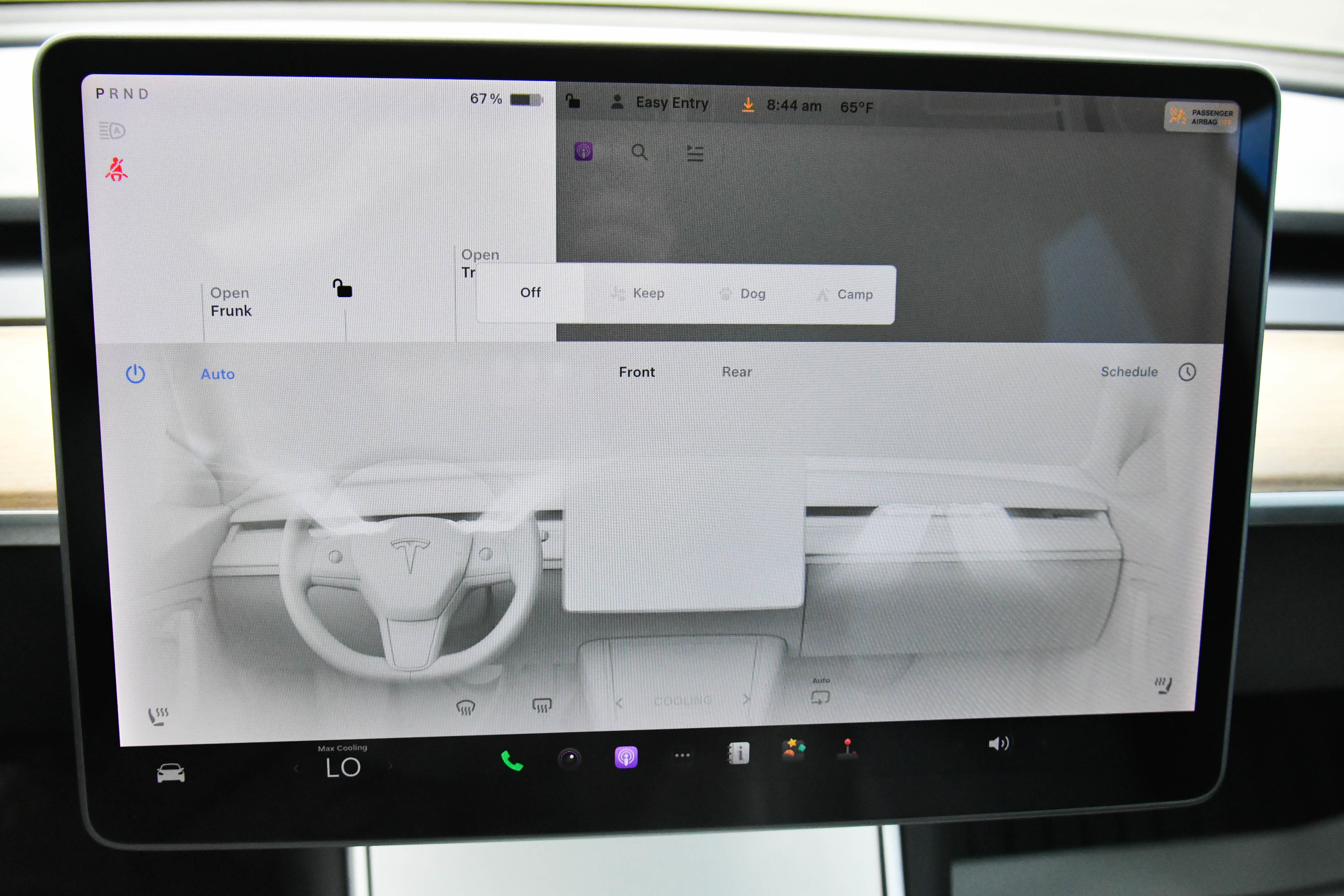This screenshot has height=896, width=1344.
Task: Tap the media search magnifier
Action: [x=639, y=152]
